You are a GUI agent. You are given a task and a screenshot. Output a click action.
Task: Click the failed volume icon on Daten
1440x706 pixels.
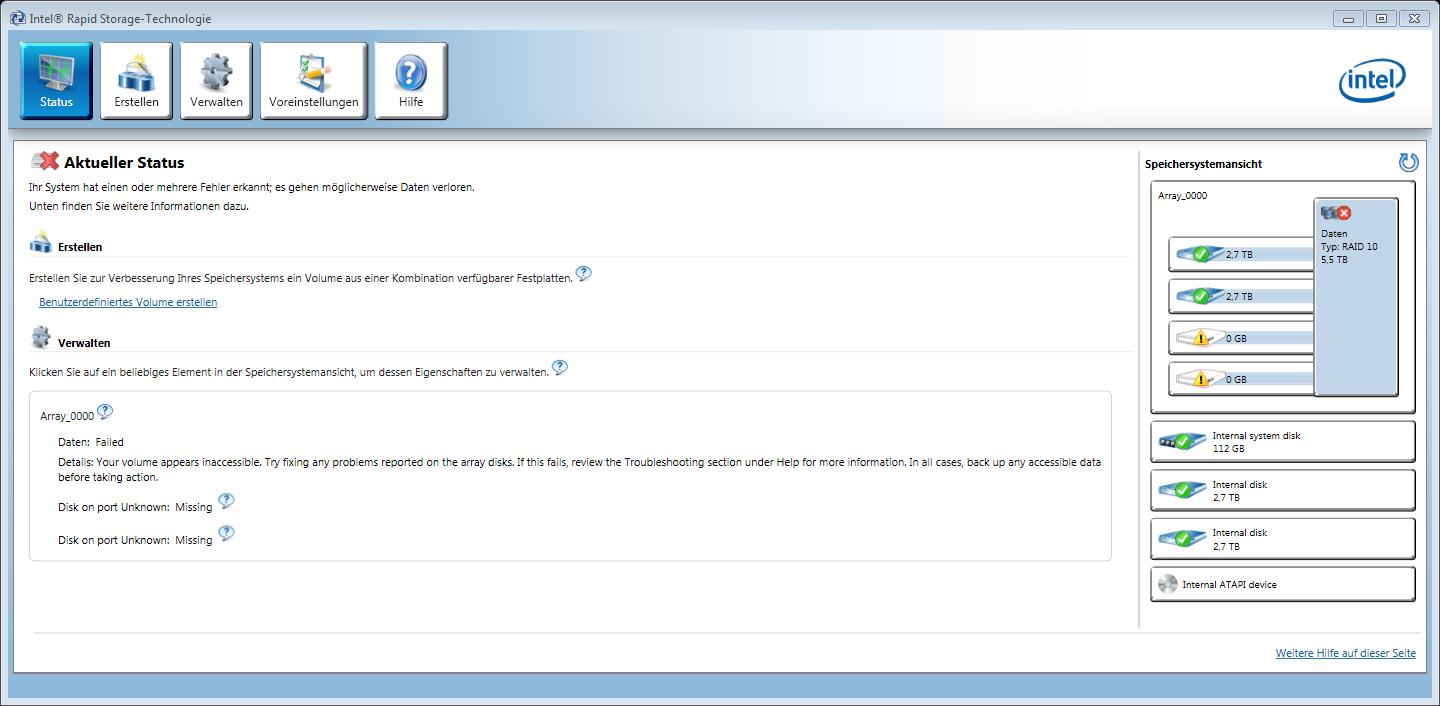(x=1336, y=213)
